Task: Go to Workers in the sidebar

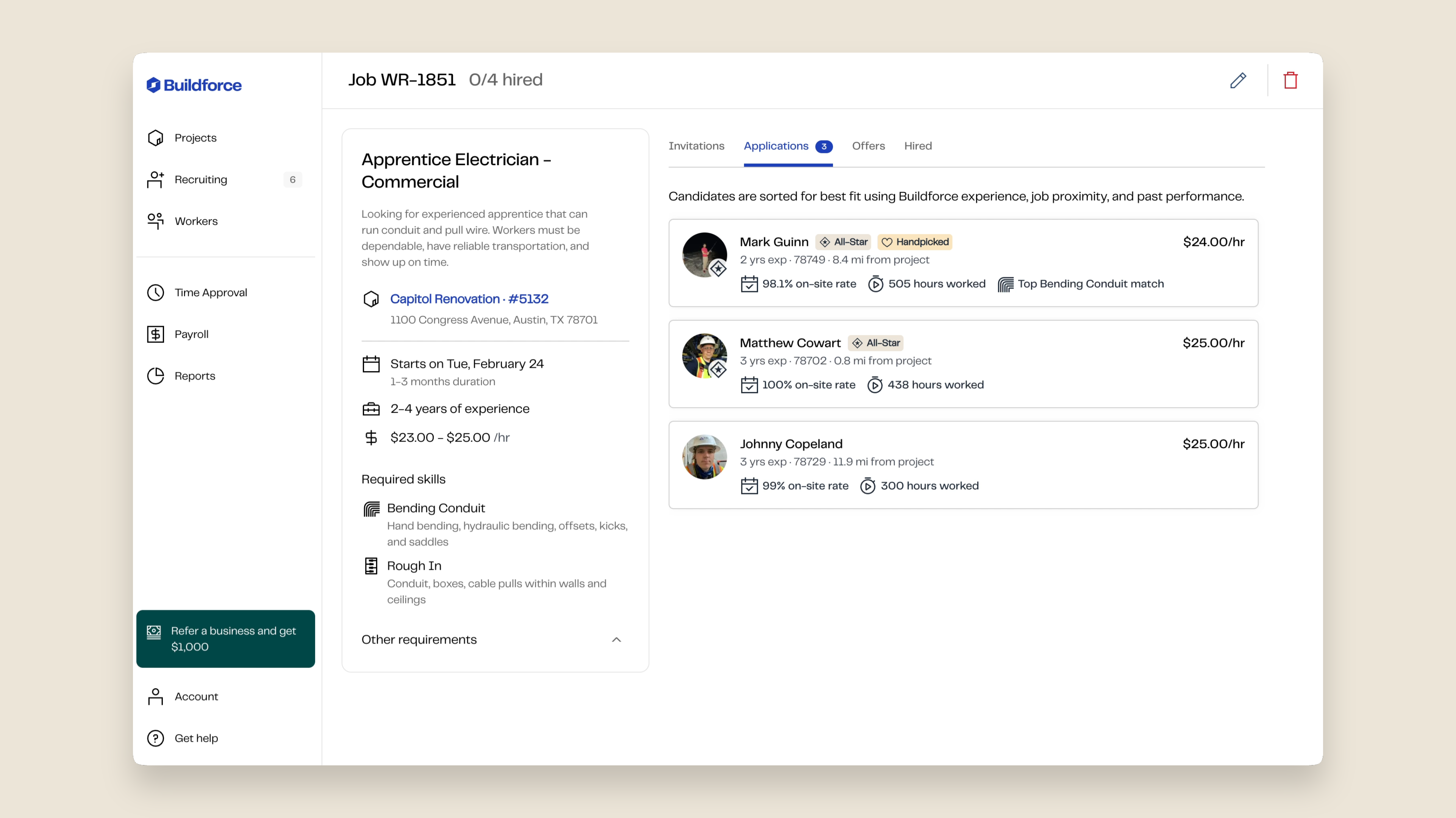Action: point(195,221)
